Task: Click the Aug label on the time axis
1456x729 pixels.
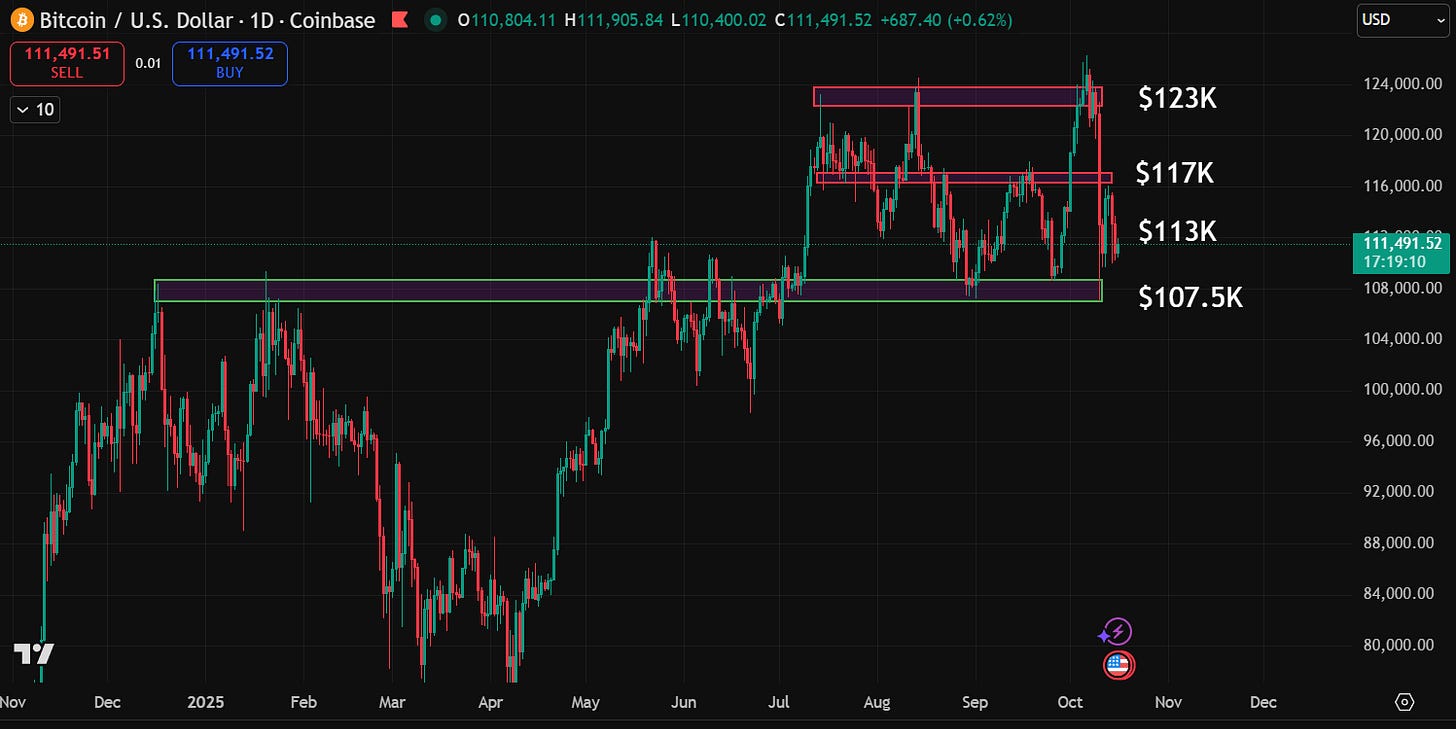Action: (x=877, y=702)
